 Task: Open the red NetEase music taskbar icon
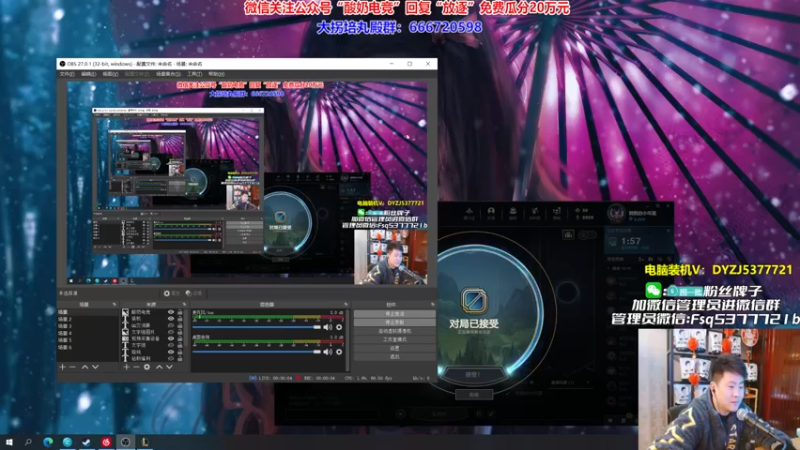(x=106, y=442)
